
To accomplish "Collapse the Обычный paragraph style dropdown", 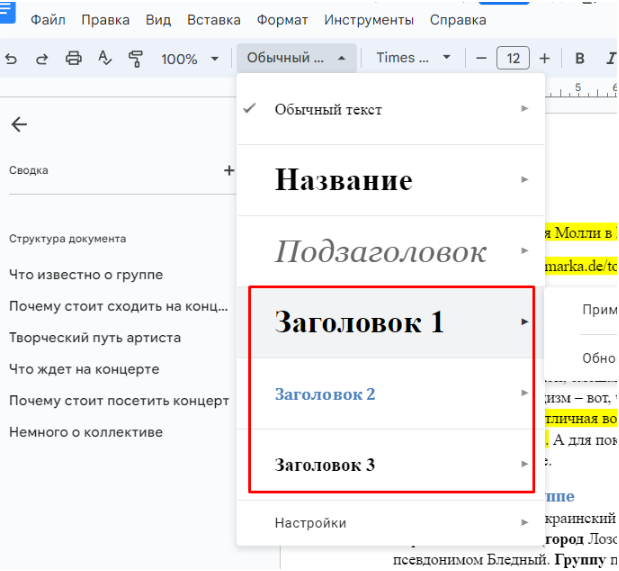I will [x=296, y=58].
